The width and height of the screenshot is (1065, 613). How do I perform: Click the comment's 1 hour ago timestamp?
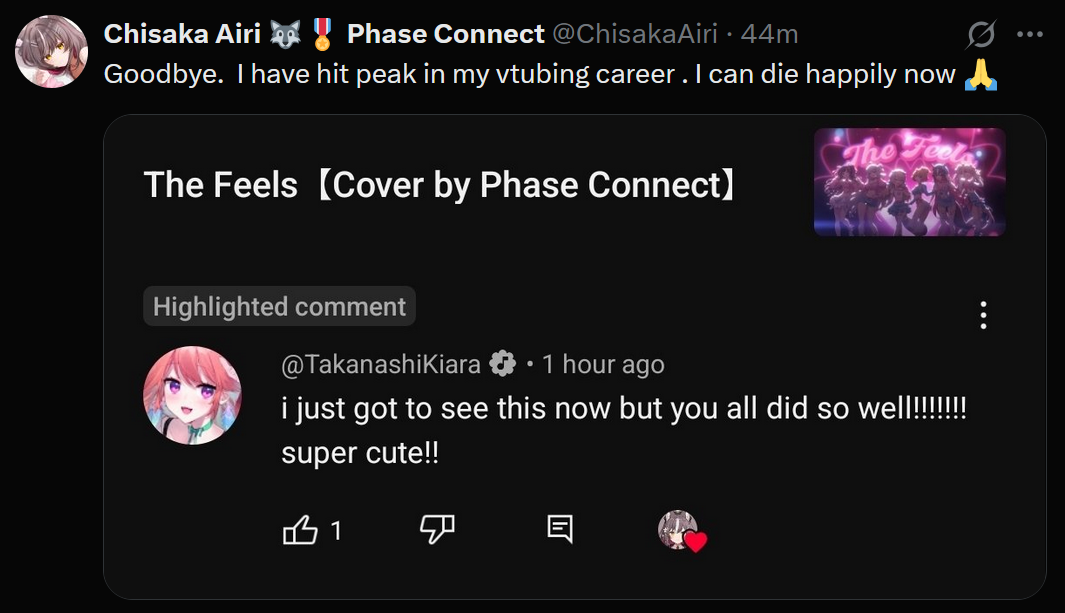click(x=603, y=365)
